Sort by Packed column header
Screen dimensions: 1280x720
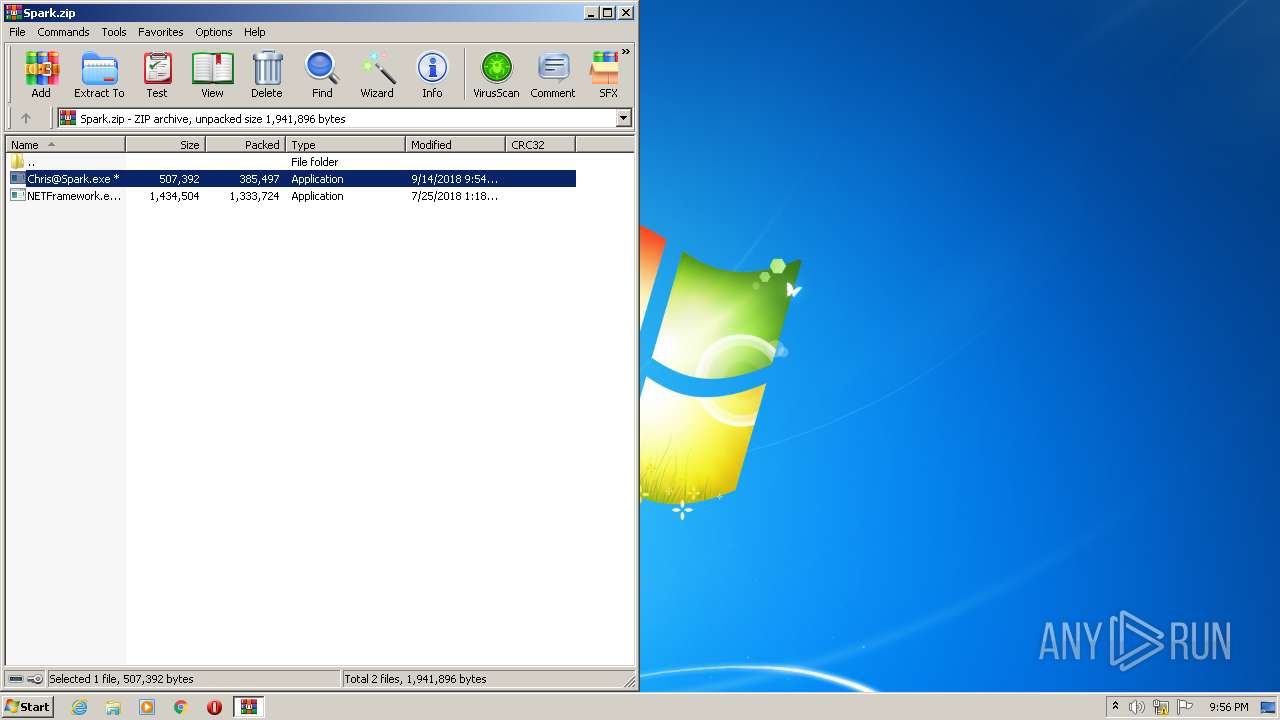click(x=246, y=145)
